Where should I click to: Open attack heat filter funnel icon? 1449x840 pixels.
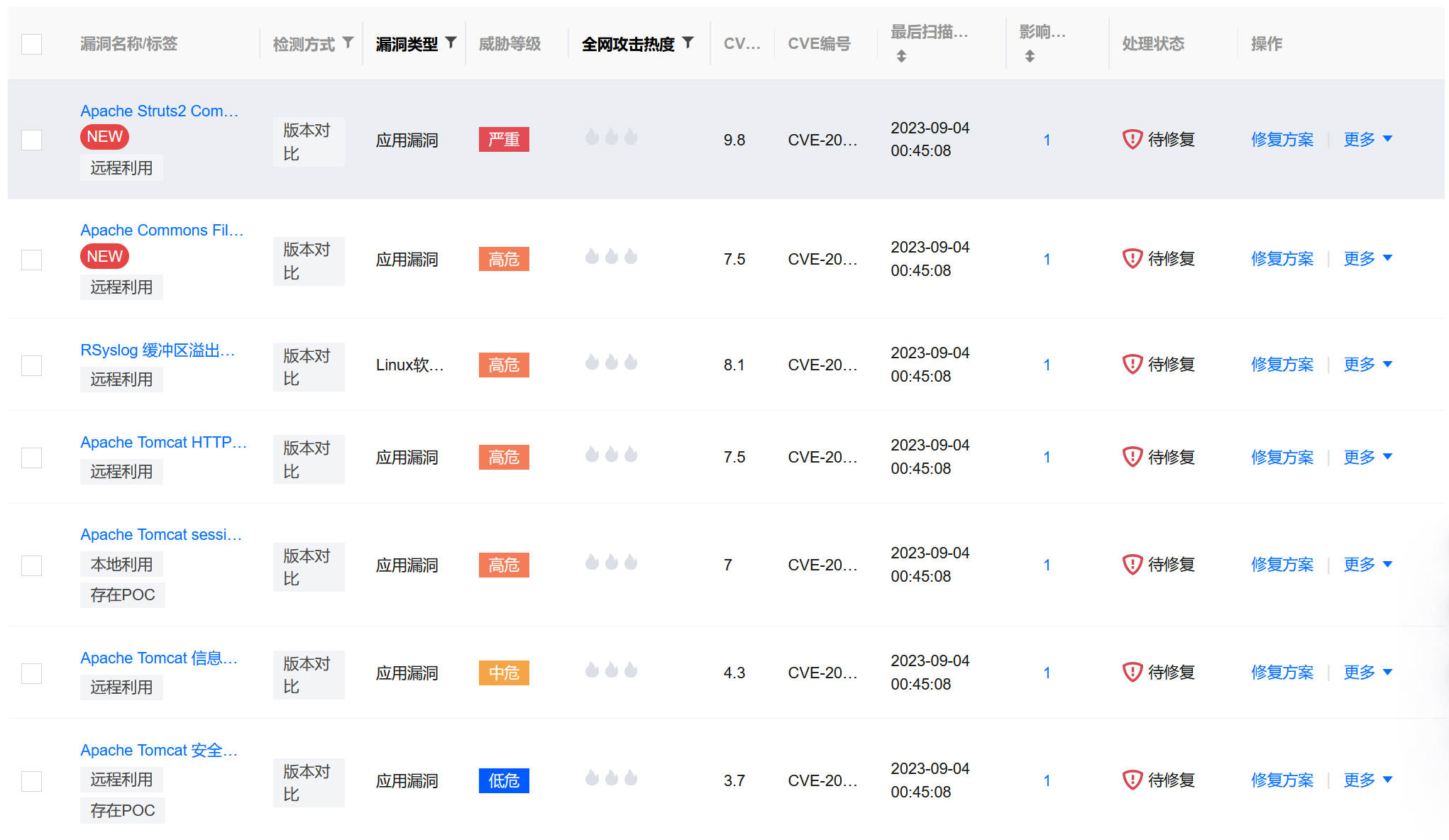coord(688,43)
